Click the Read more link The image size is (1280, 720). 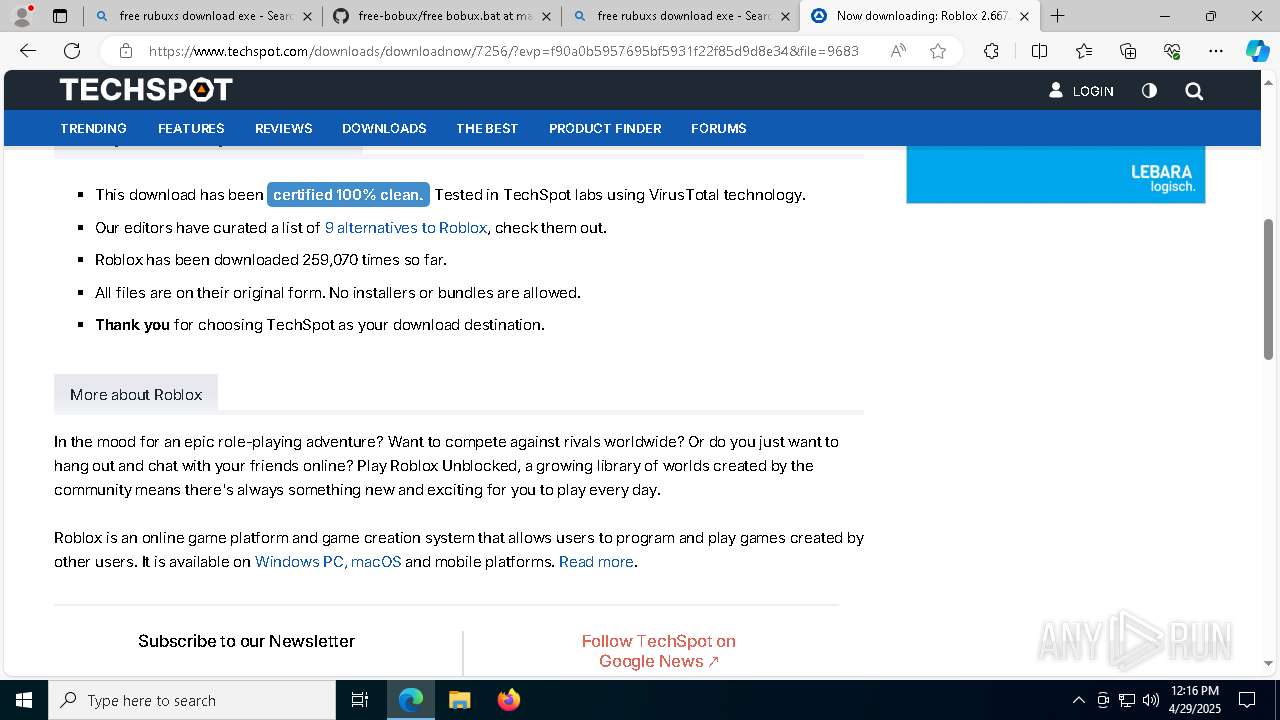[x=596, y=562]
